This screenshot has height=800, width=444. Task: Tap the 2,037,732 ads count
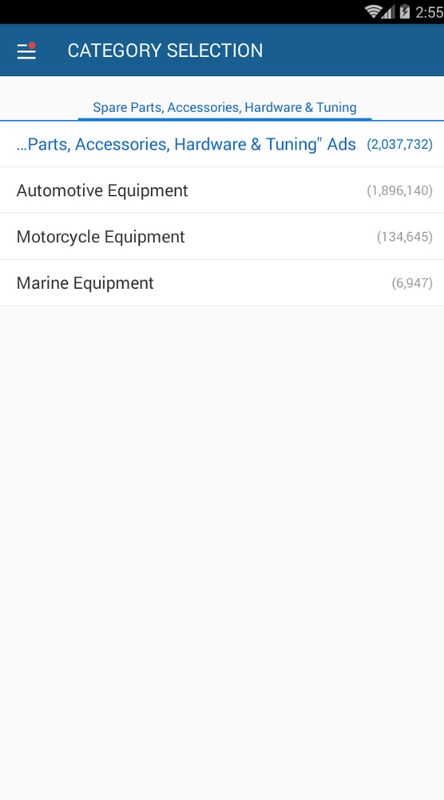(x=400, y=144)
